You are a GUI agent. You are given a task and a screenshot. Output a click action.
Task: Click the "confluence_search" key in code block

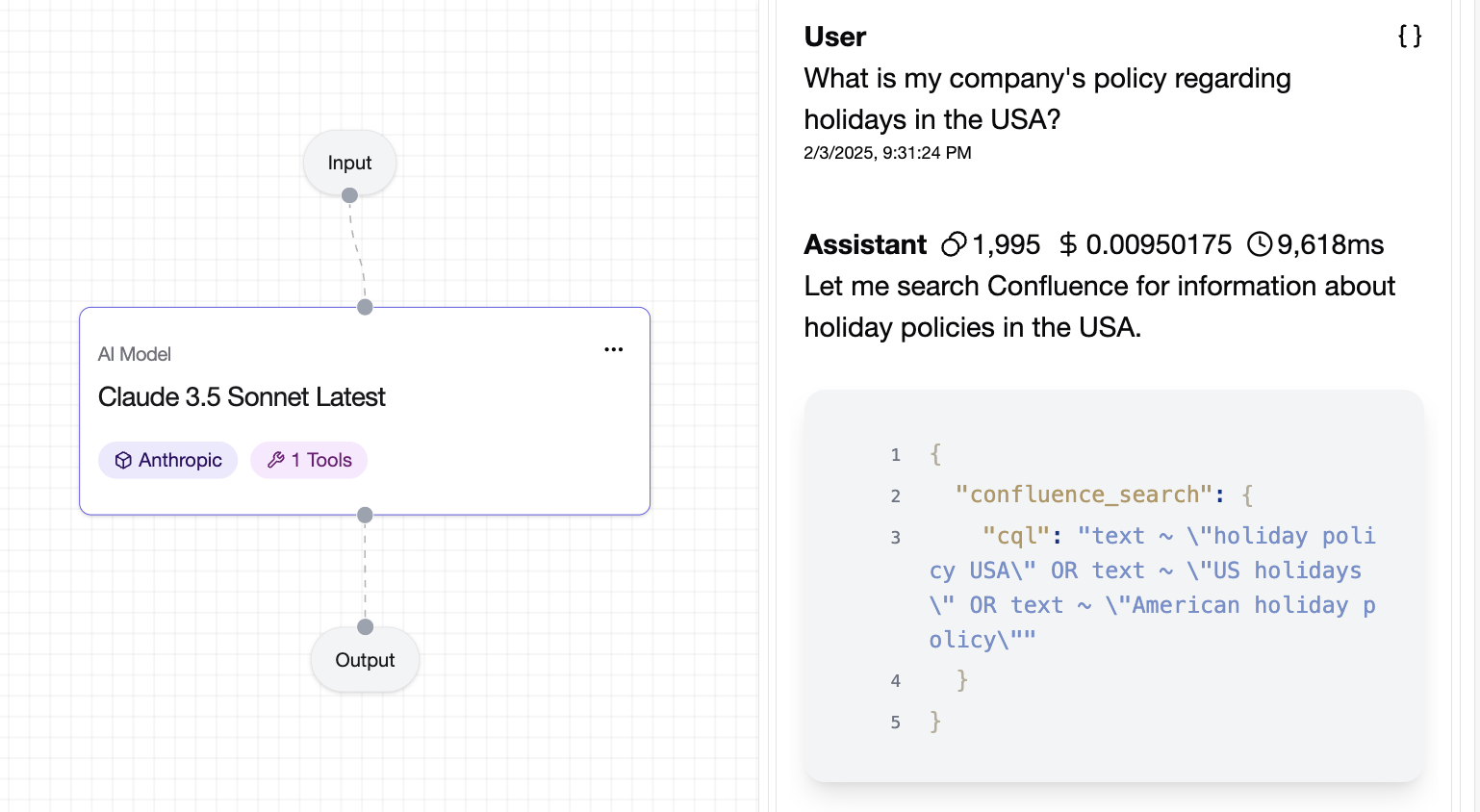[x=1084, y=495]
